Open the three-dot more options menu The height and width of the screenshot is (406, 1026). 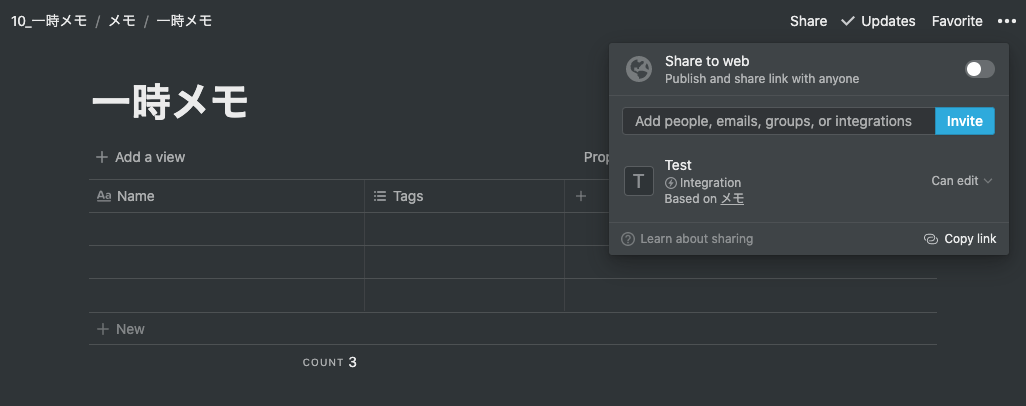tap(1005, 21)
